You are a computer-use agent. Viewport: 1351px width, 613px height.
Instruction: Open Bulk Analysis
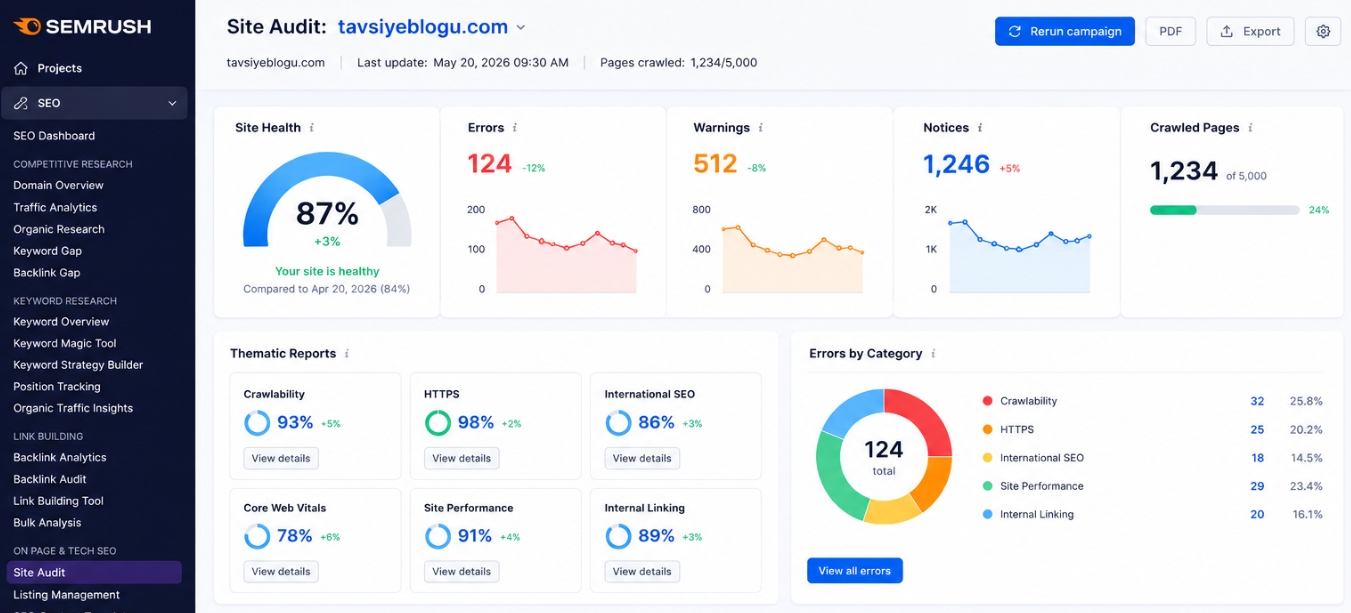tap(47, 523)
